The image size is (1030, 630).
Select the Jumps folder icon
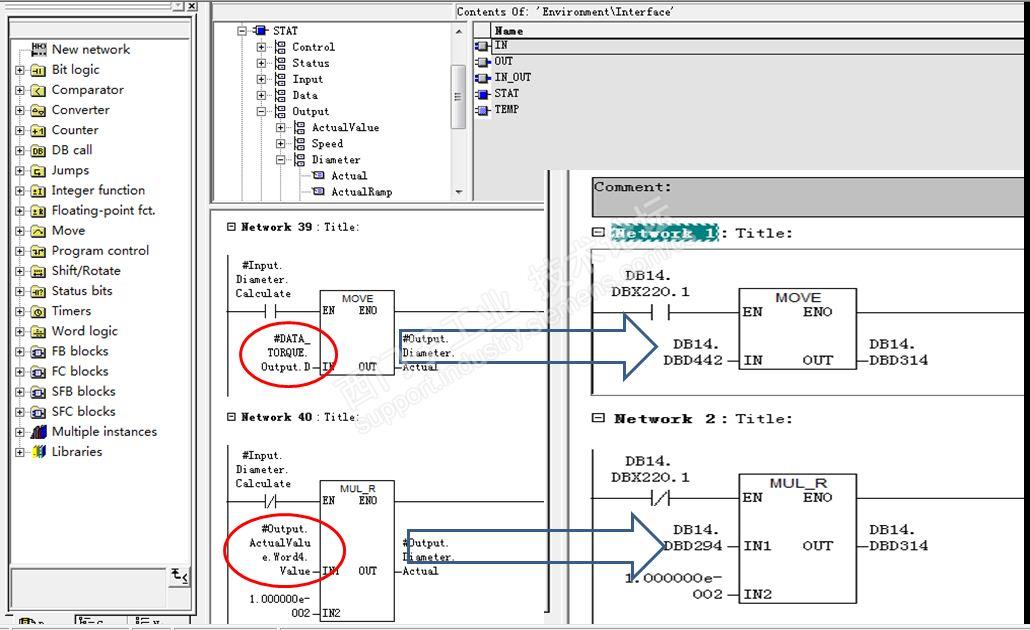[38, 171]
